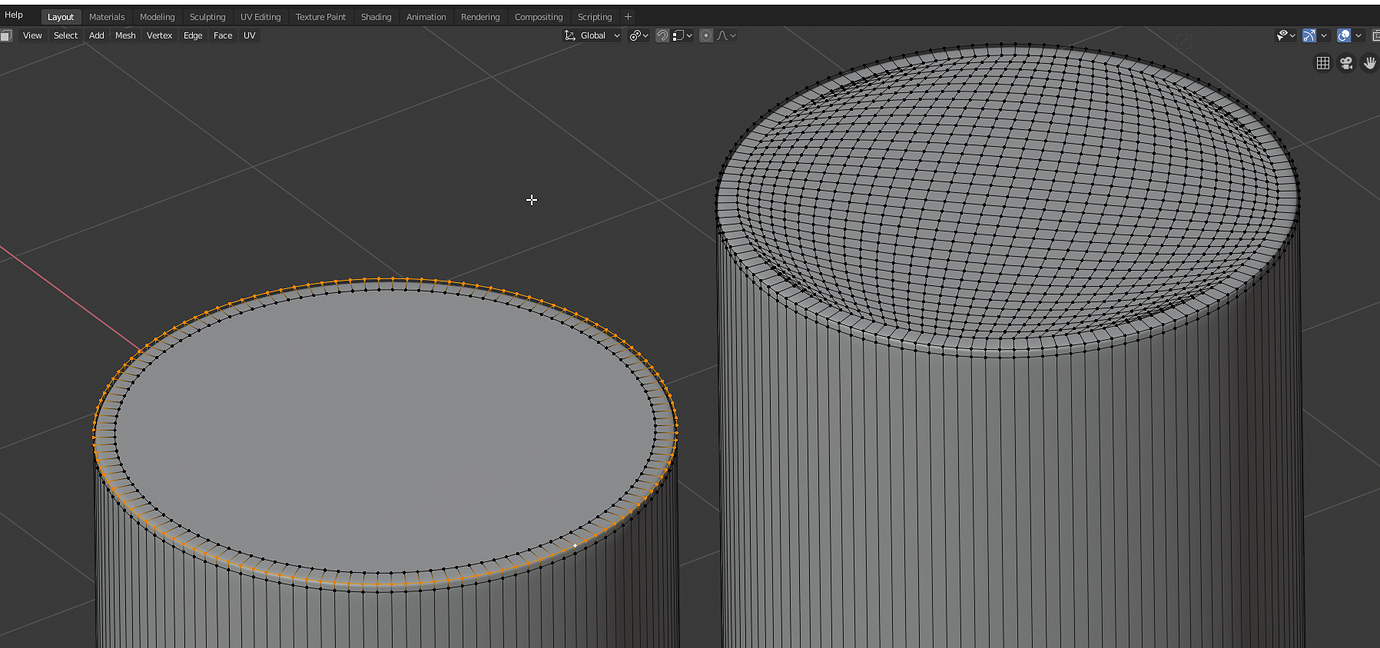Enable proportional editing

(x=707, y=35)
